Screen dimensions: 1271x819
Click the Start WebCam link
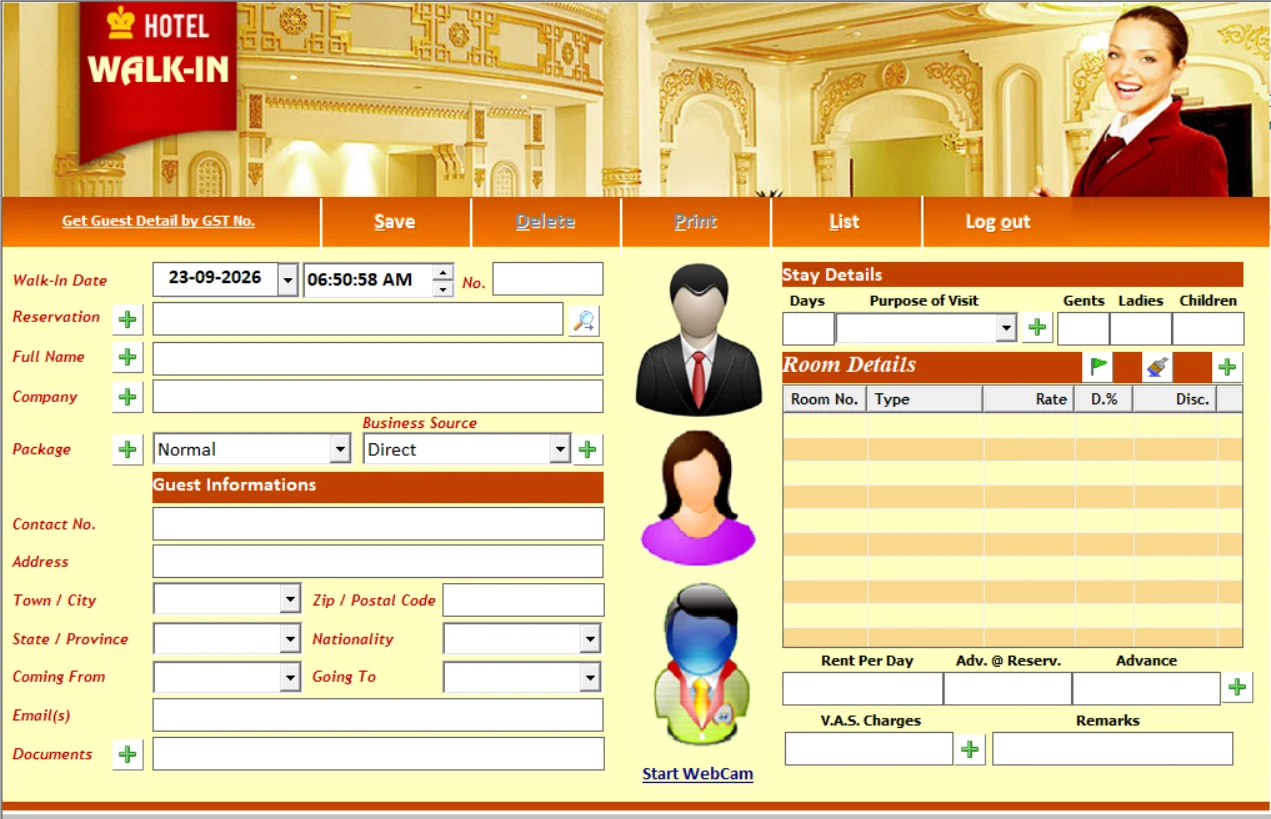pyautogui.click(x=698, y=774)
